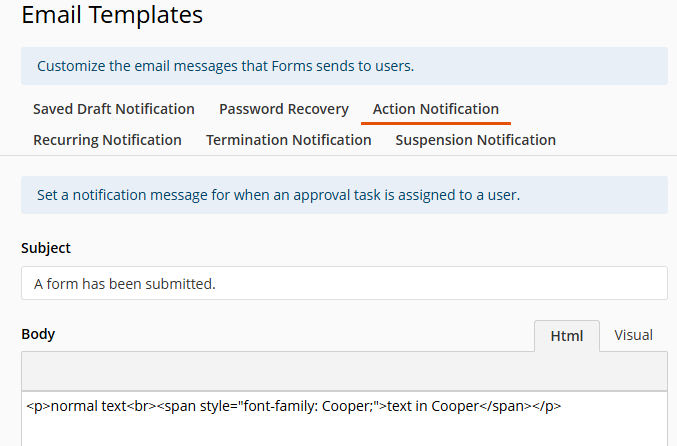Switch to the Password Recovery tab

point(284,109)
